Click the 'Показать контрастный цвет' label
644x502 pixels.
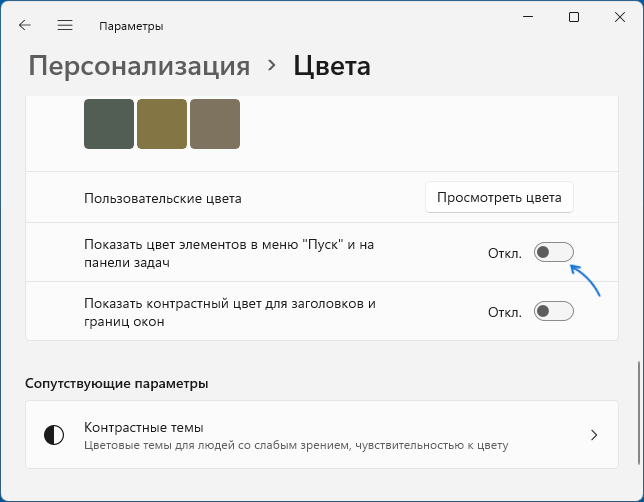230,312
